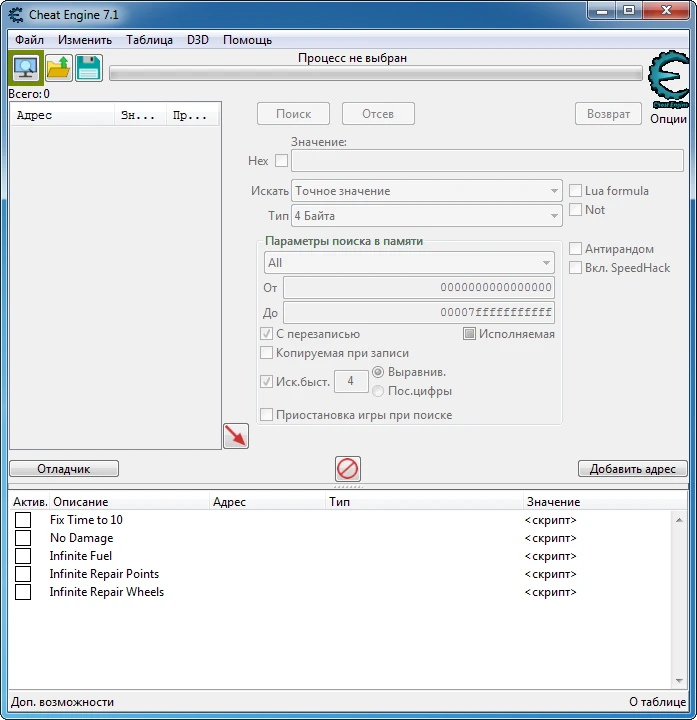
Task: Activate the Fix Time to 10 checkbox
Action: tap(23, 520)
